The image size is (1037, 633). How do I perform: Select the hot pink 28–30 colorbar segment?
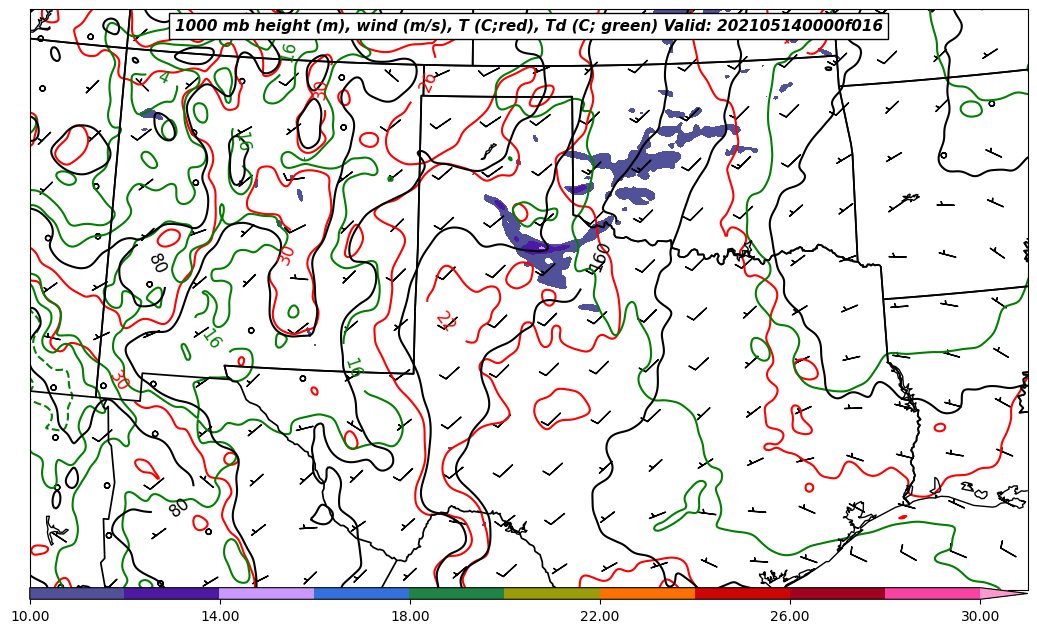(933, 593)
